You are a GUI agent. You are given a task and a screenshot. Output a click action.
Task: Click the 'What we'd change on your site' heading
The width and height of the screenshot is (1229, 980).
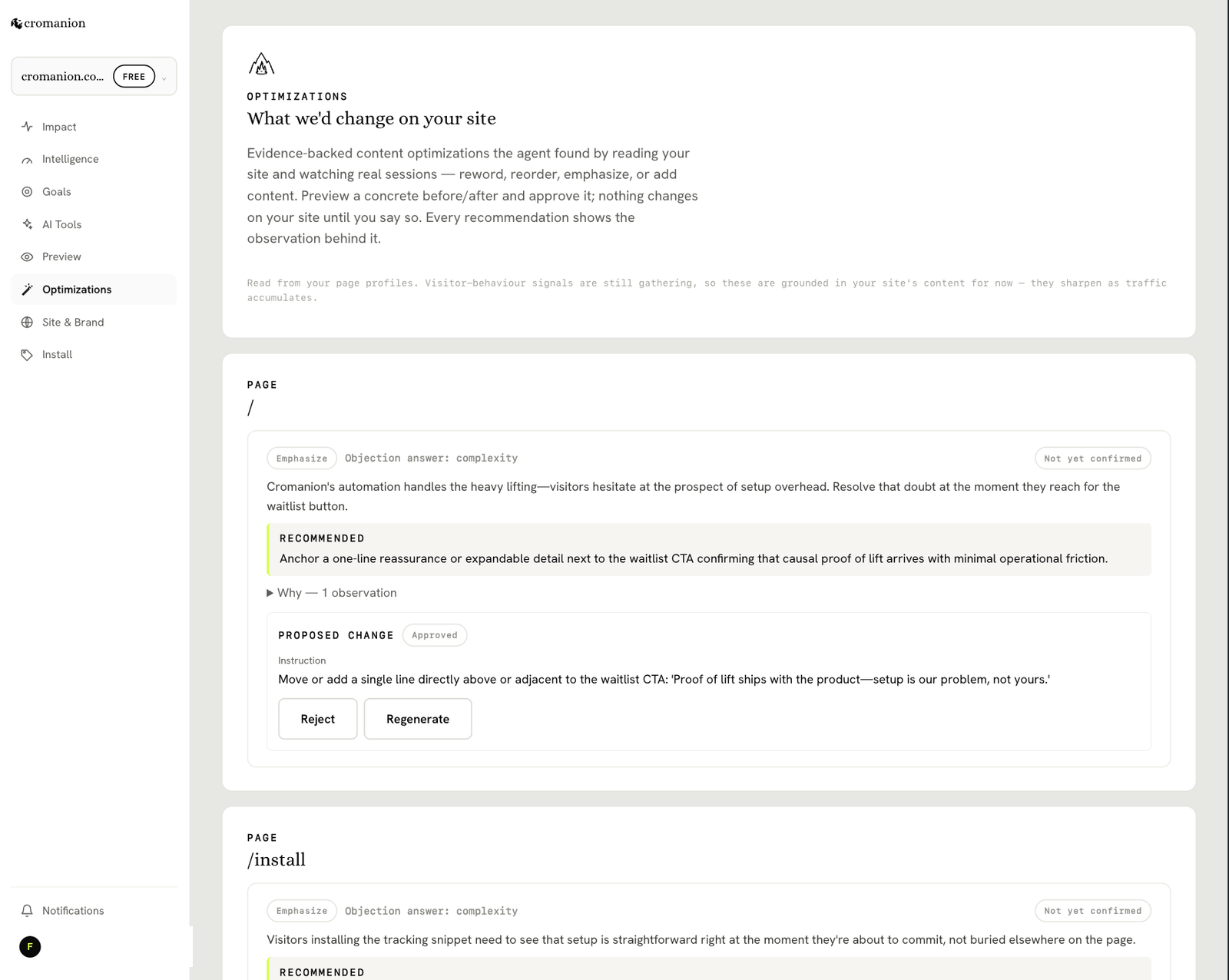coord(372,118)
